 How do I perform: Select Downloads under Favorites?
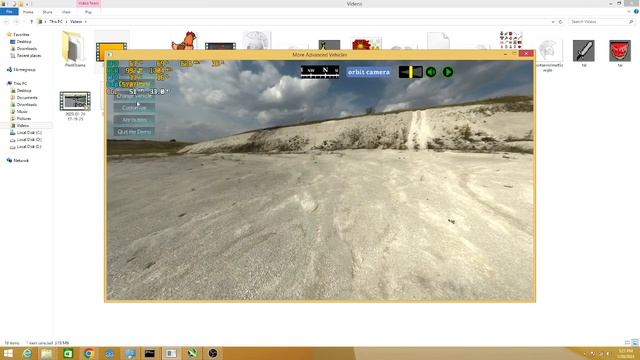pos(26,49)
